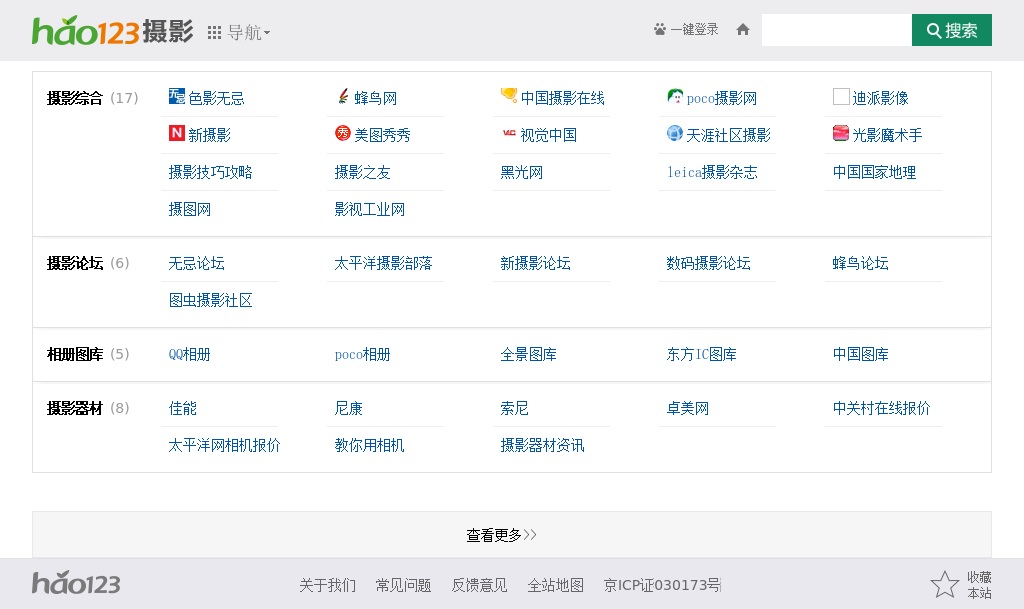The height and width of the screenshot is (609, 1024).
Task: Click the hao123 摄影 logo
Action: (112, 31)
